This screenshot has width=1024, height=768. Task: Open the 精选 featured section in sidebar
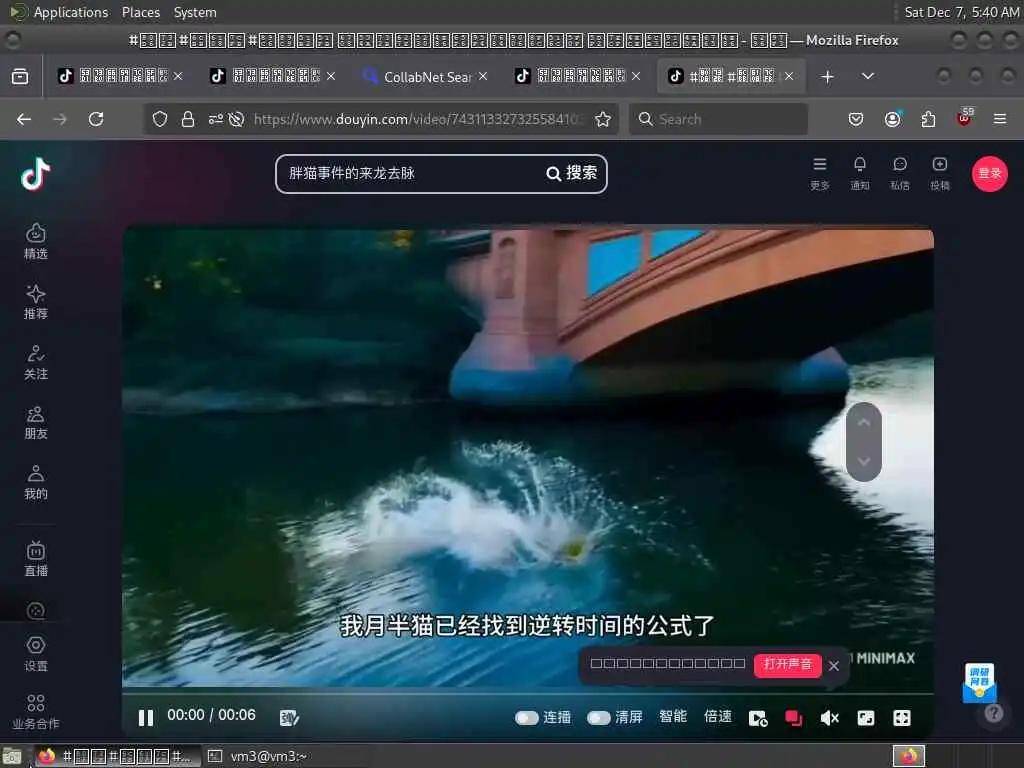click(36, 242)
